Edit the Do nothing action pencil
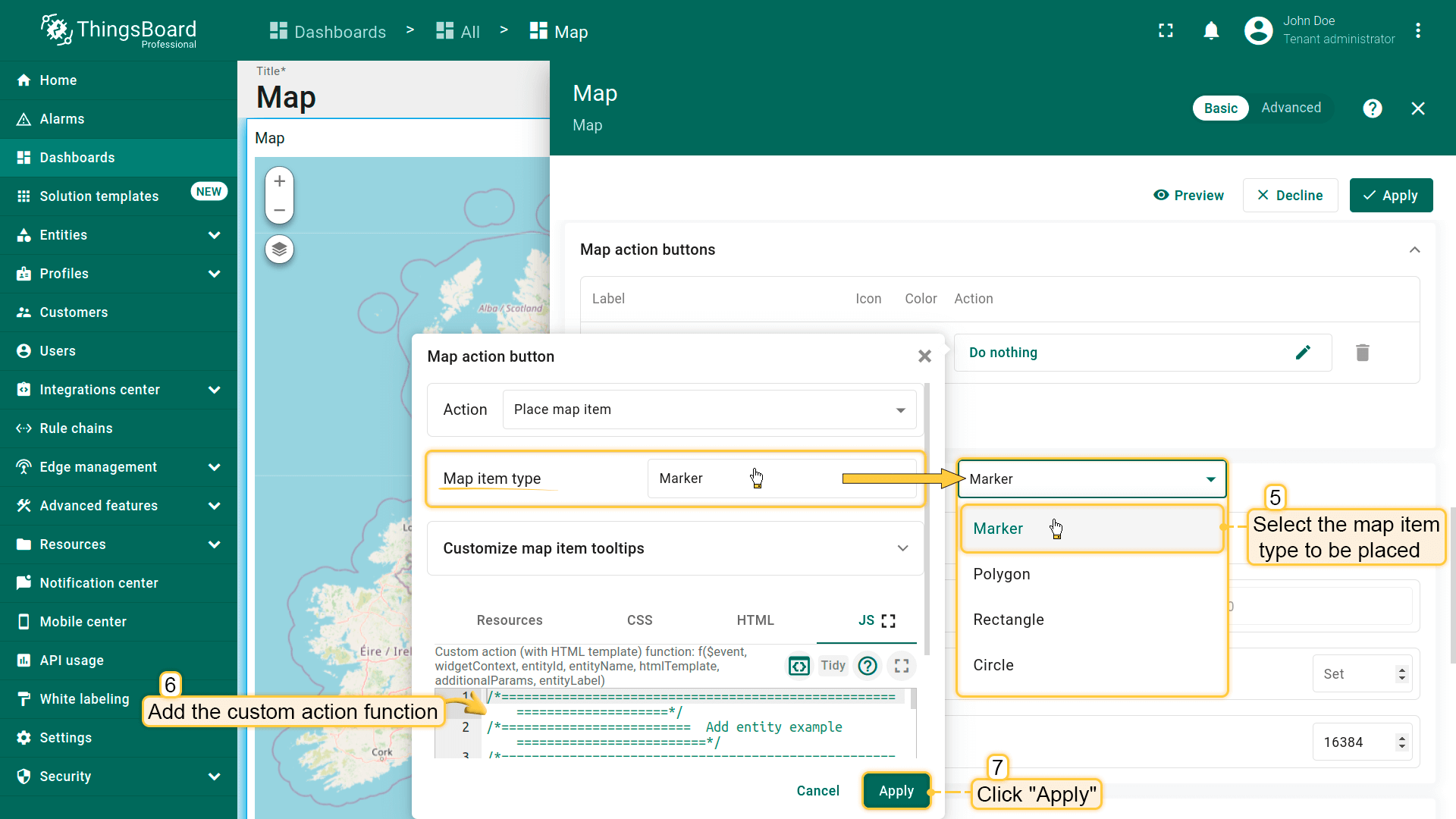Screen dimensions: 1456x819 pos(1302,353)
